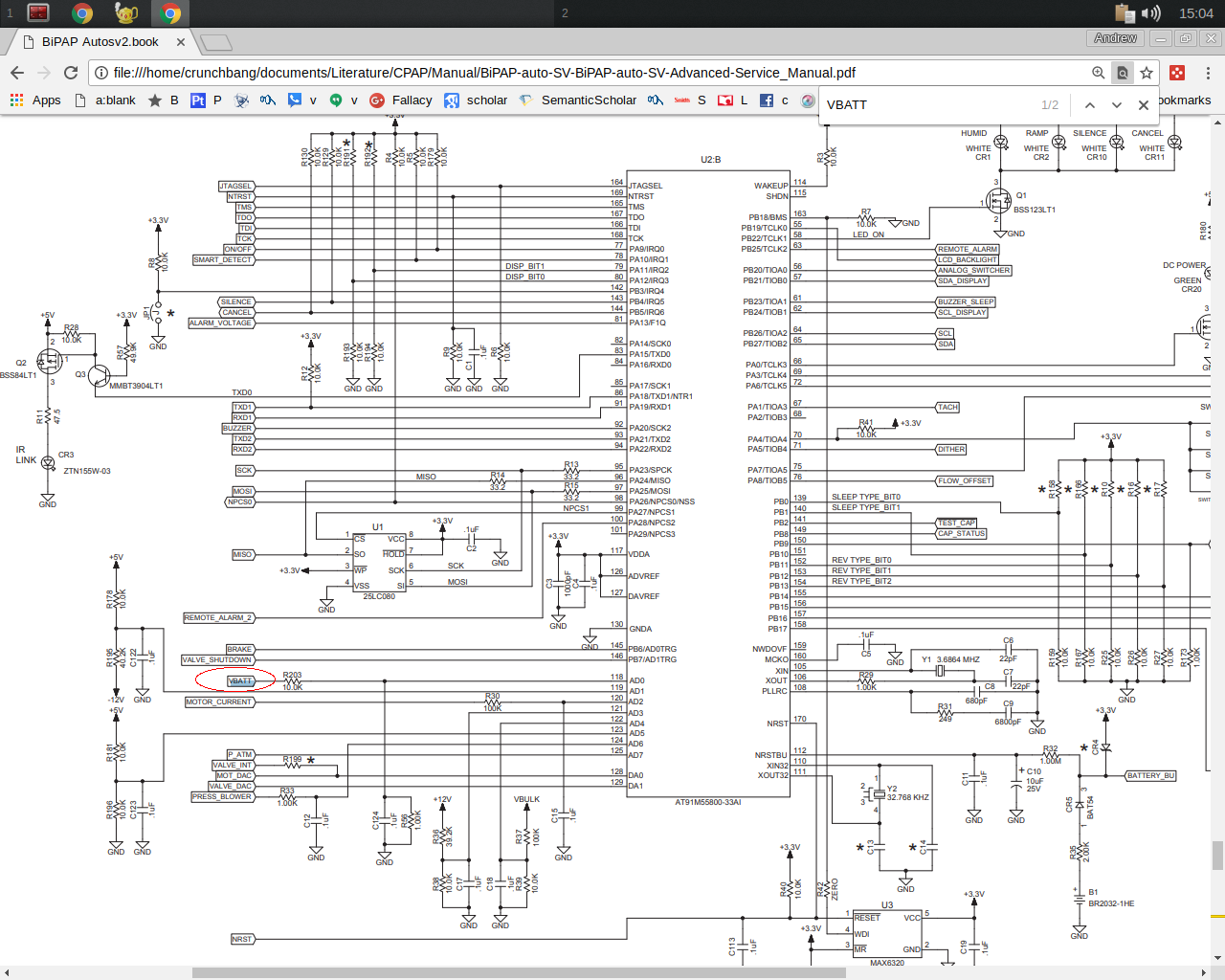Viewport: 1225px width, 980px height.
Task: Click the zoom magnifier icon in address bar
Action: (1099, 73)
